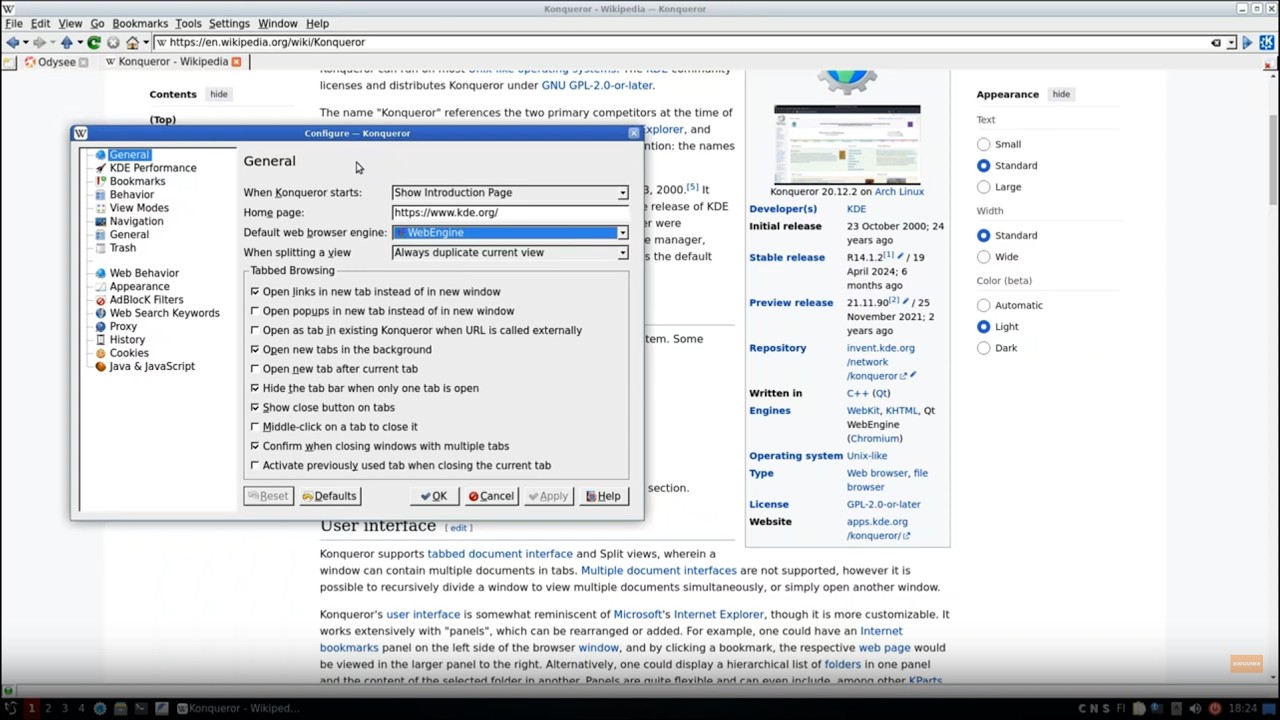The height and width of the screenshot is (720, 1280).
Task: Select Bookmarks in config list
Action: point(137,181)
